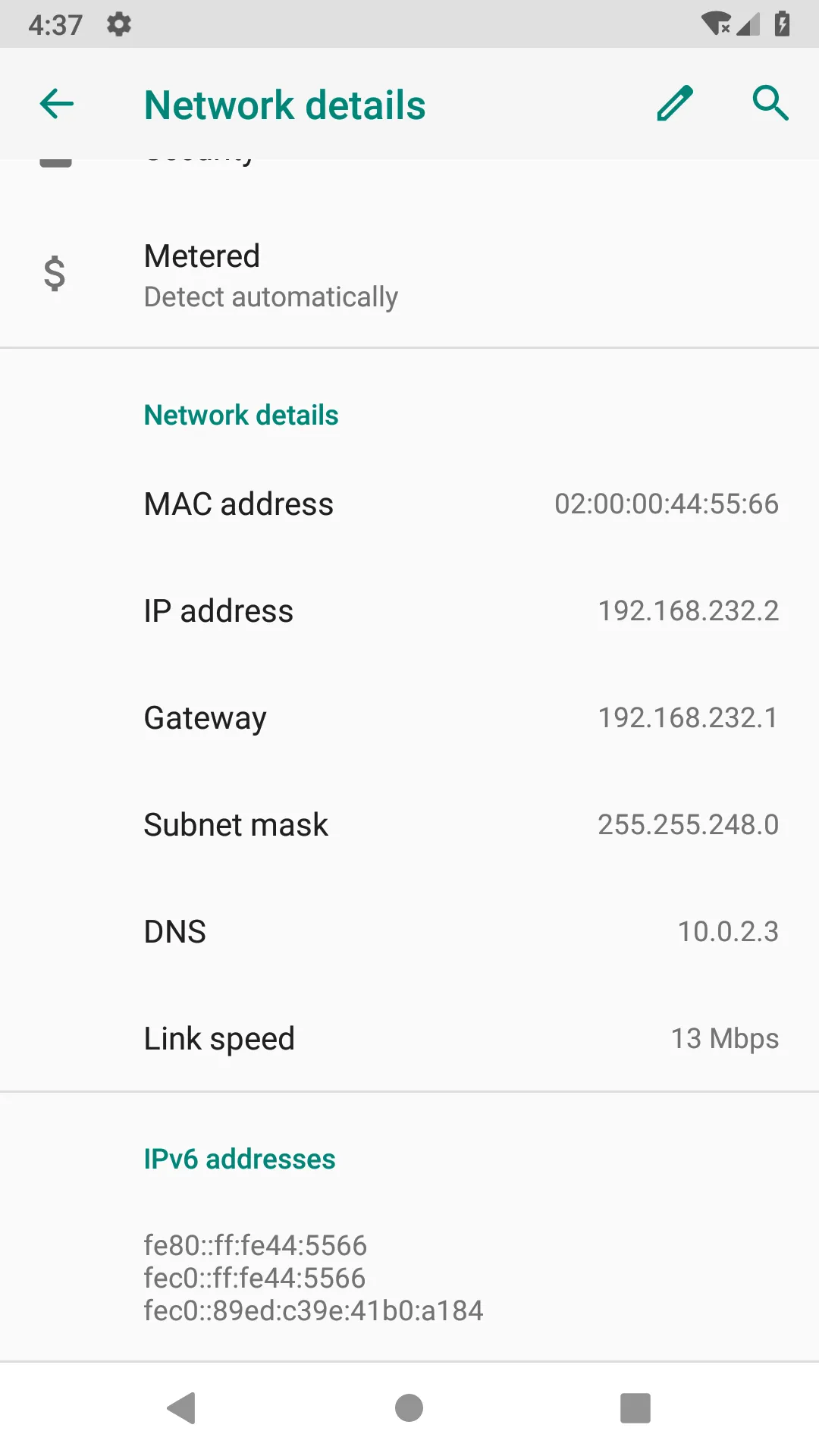Viewport: 819px width, 1456px height.
Task: Tap the Wi-Fi status icon
Action: click(x=715, y=24)
